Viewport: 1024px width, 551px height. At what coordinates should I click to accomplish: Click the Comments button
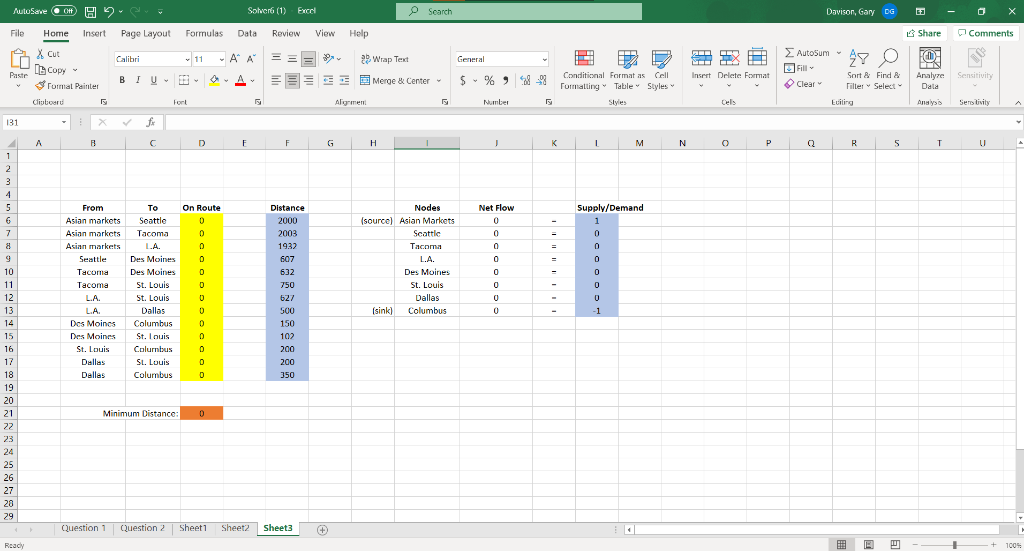click(985, 33)
